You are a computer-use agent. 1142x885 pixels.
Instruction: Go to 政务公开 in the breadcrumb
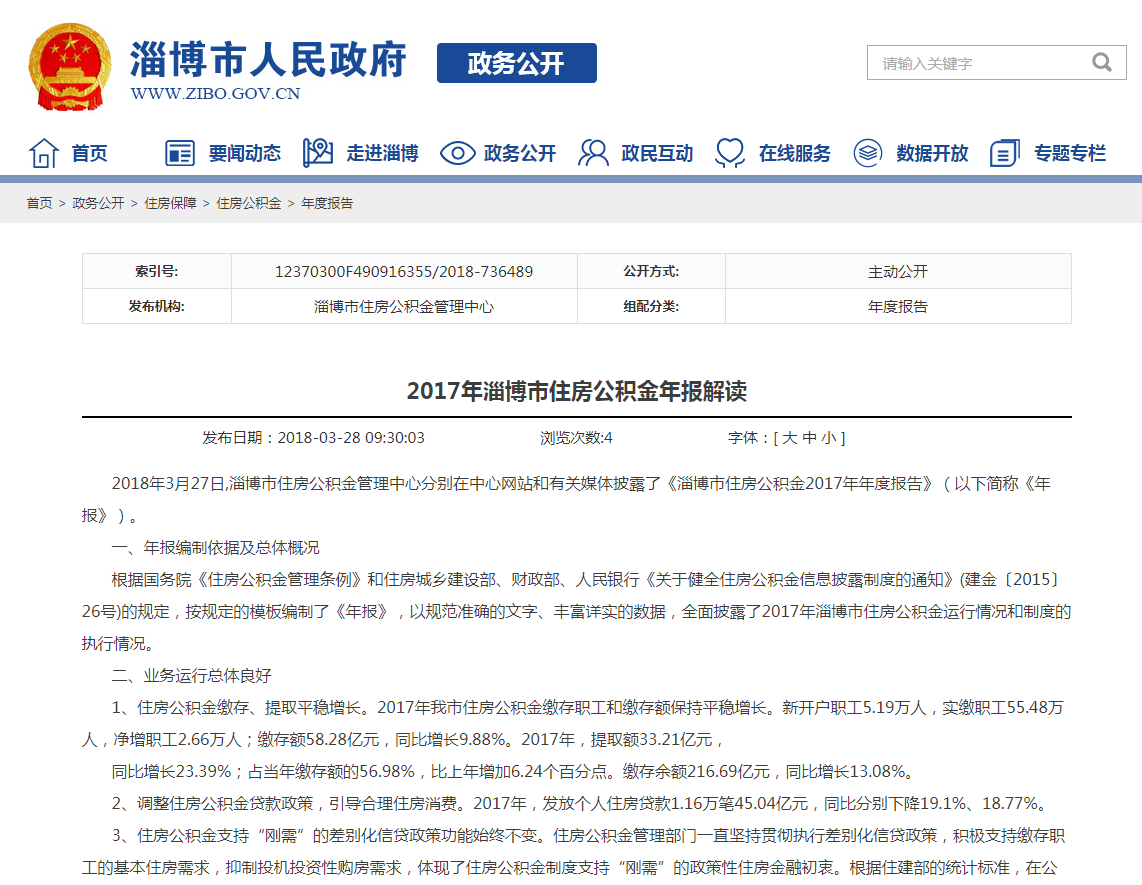point(98,203)
